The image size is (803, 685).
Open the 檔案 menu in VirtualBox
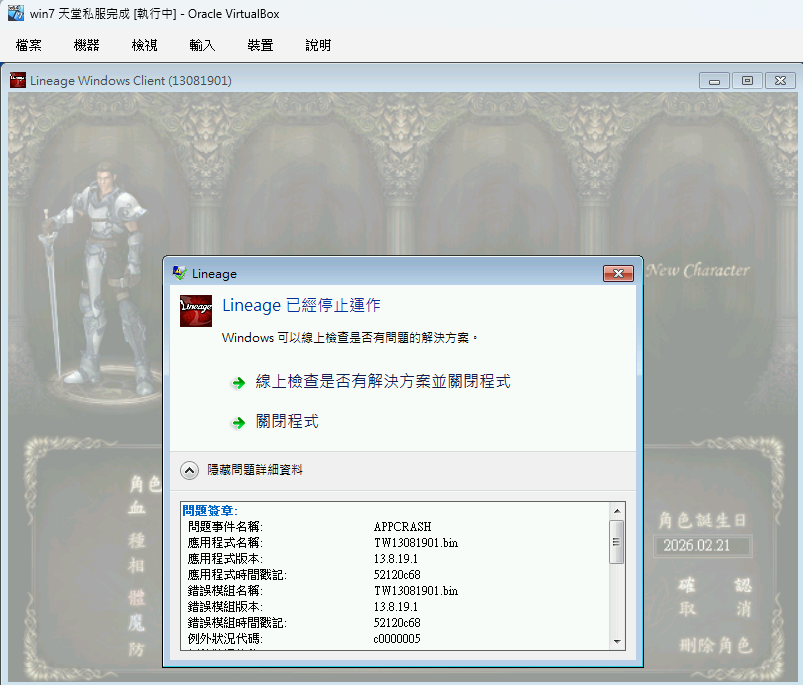point(29,45)
